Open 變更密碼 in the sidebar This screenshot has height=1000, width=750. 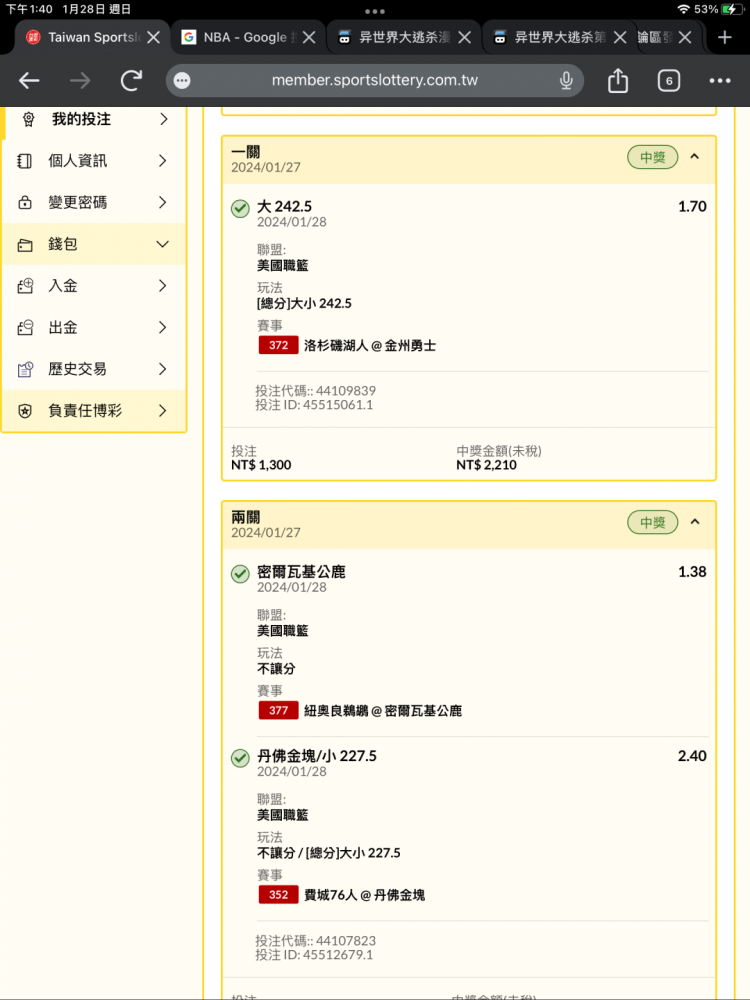click(94, 203)
